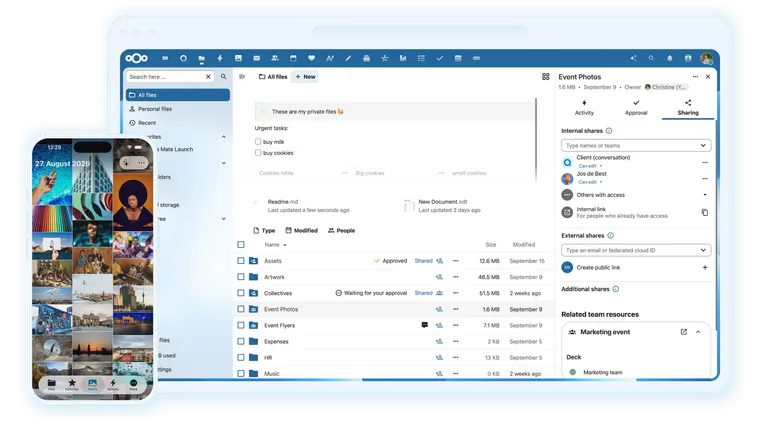Open the Forms list icon app
Viewport: 760px width, 434px height.
pos(421,58)
